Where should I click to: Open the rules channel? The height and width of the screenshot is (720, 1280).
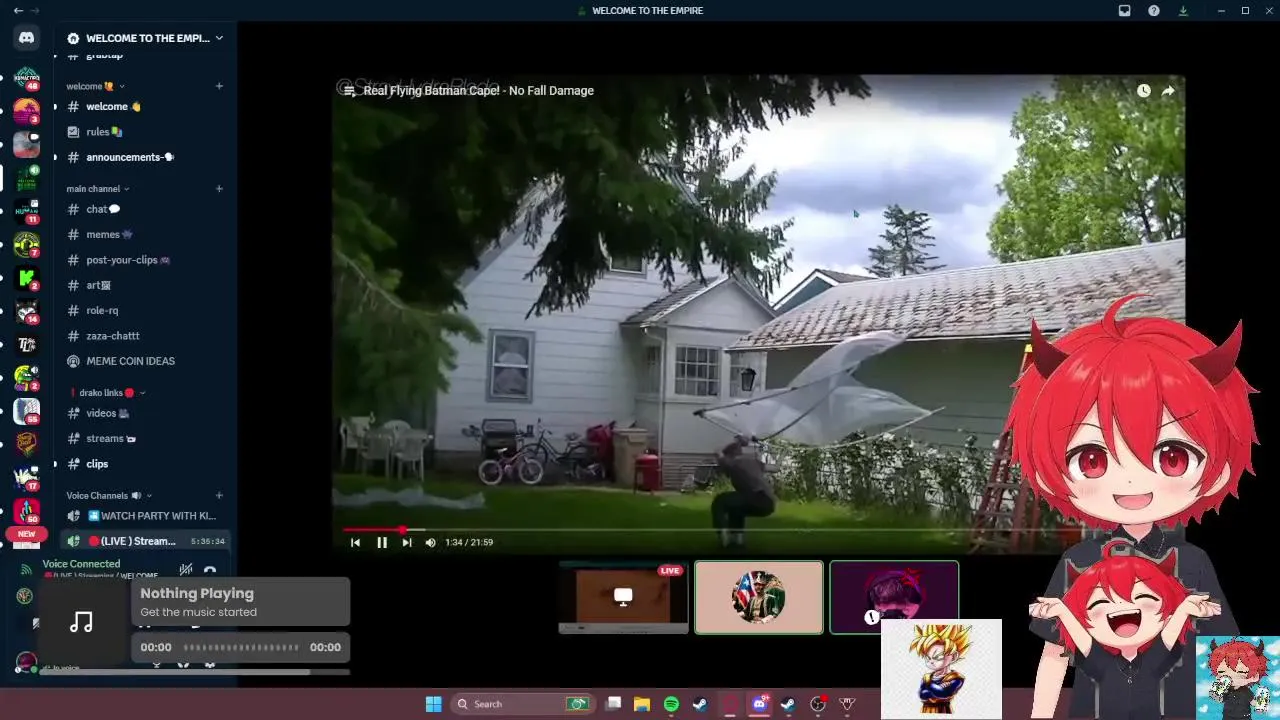click(x=145, y=132)
